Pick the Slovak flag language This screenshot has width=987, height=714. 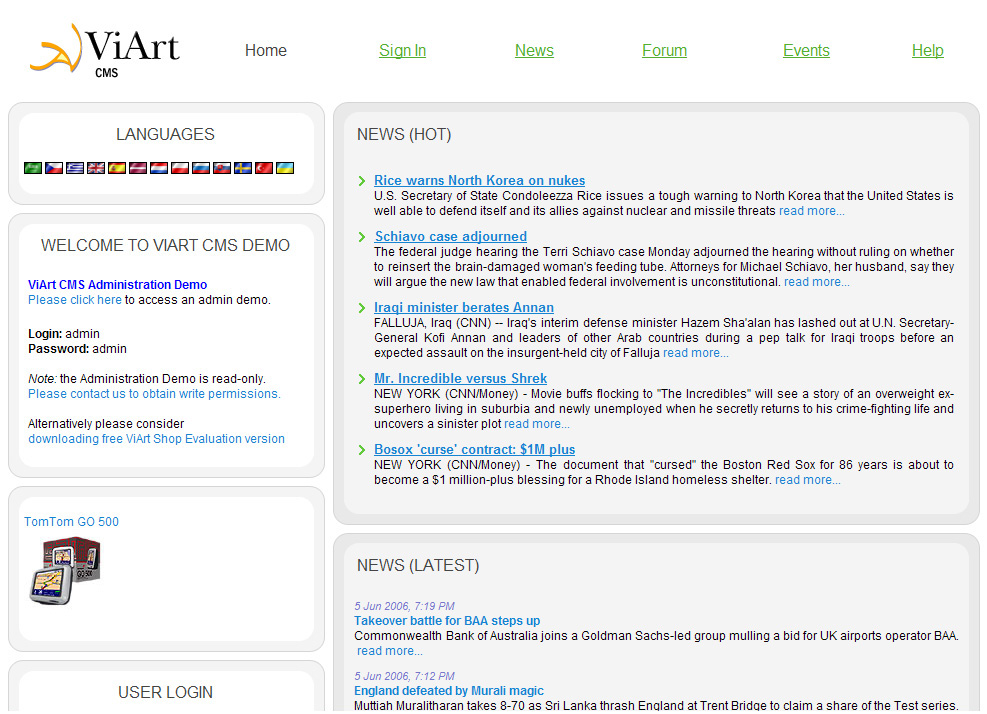pyautogui.click(x=222, y=168)
